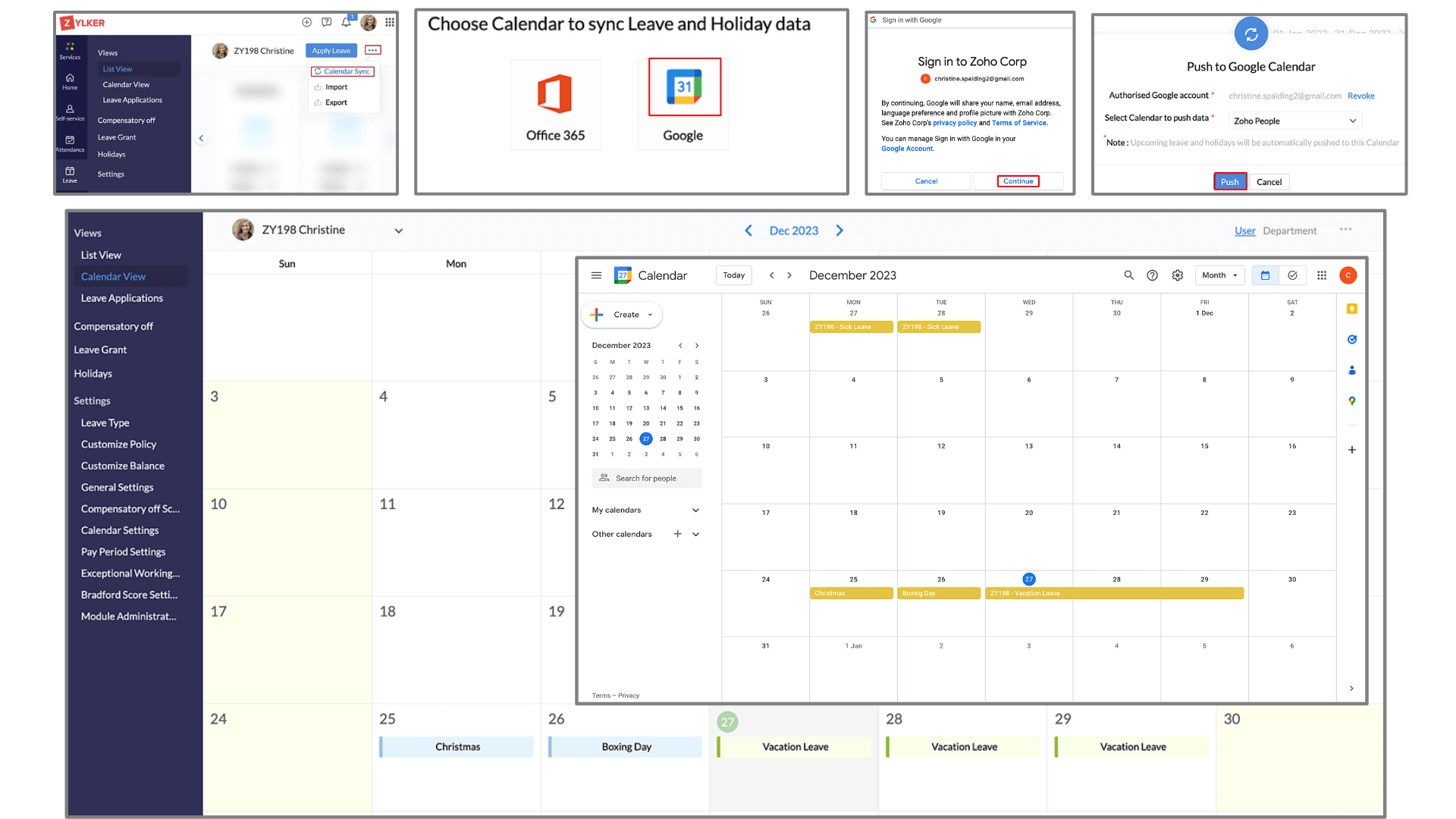Collapse the side panel arrow in Calendar
The width and height of the screenshot is (1456, 819).
click(1351, 688)
